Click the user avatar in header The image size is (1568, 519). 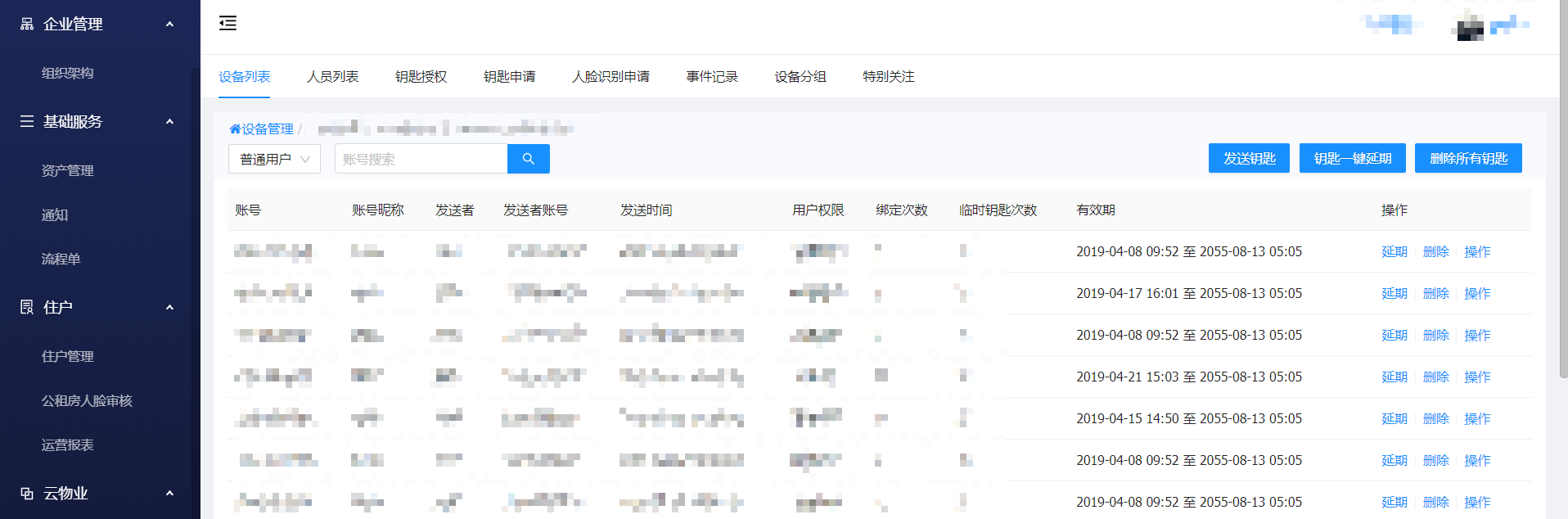(x=1470, y=26)
